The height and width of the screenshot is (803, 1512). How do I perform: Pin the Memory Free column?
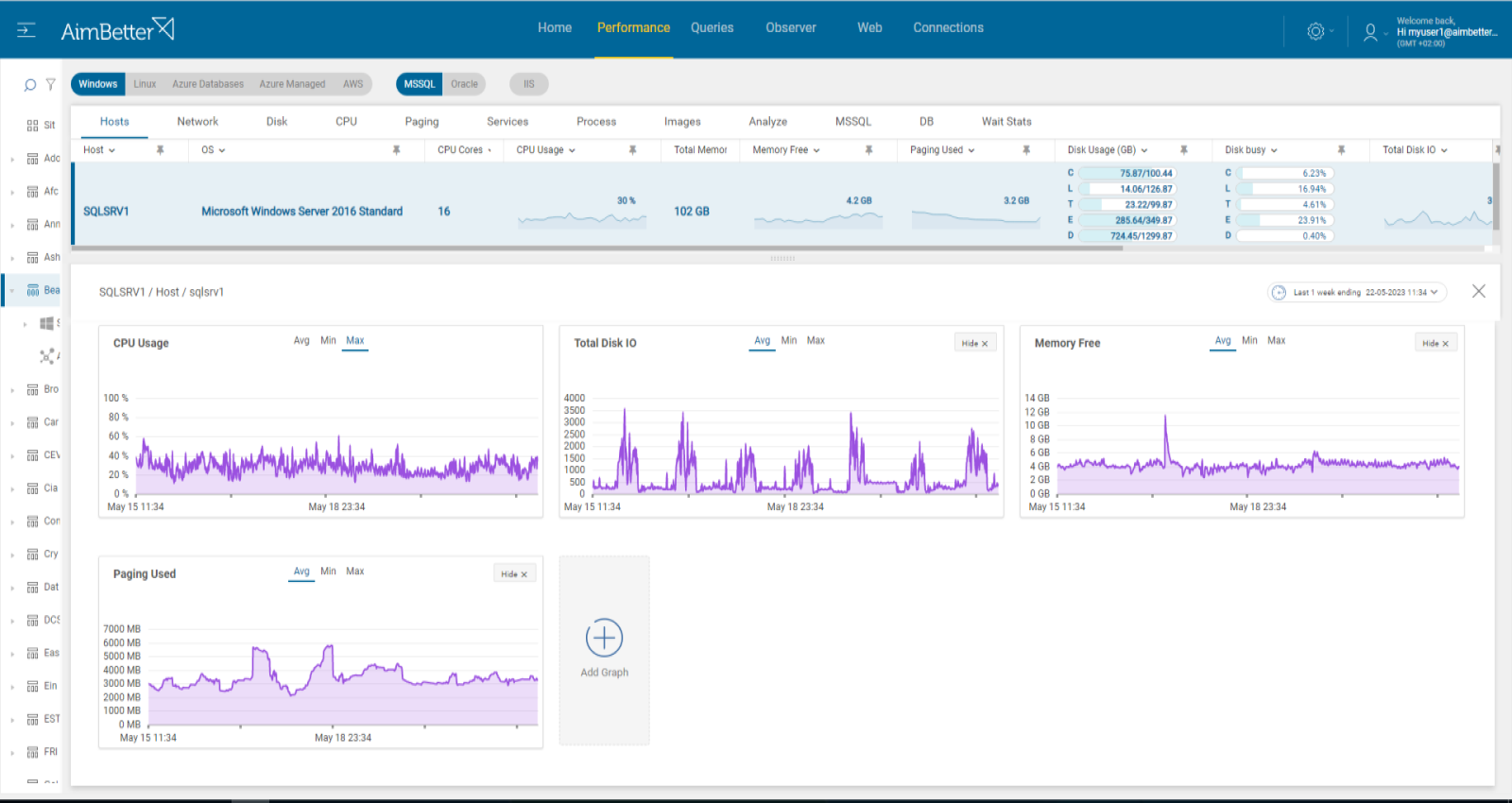(869, 150)
